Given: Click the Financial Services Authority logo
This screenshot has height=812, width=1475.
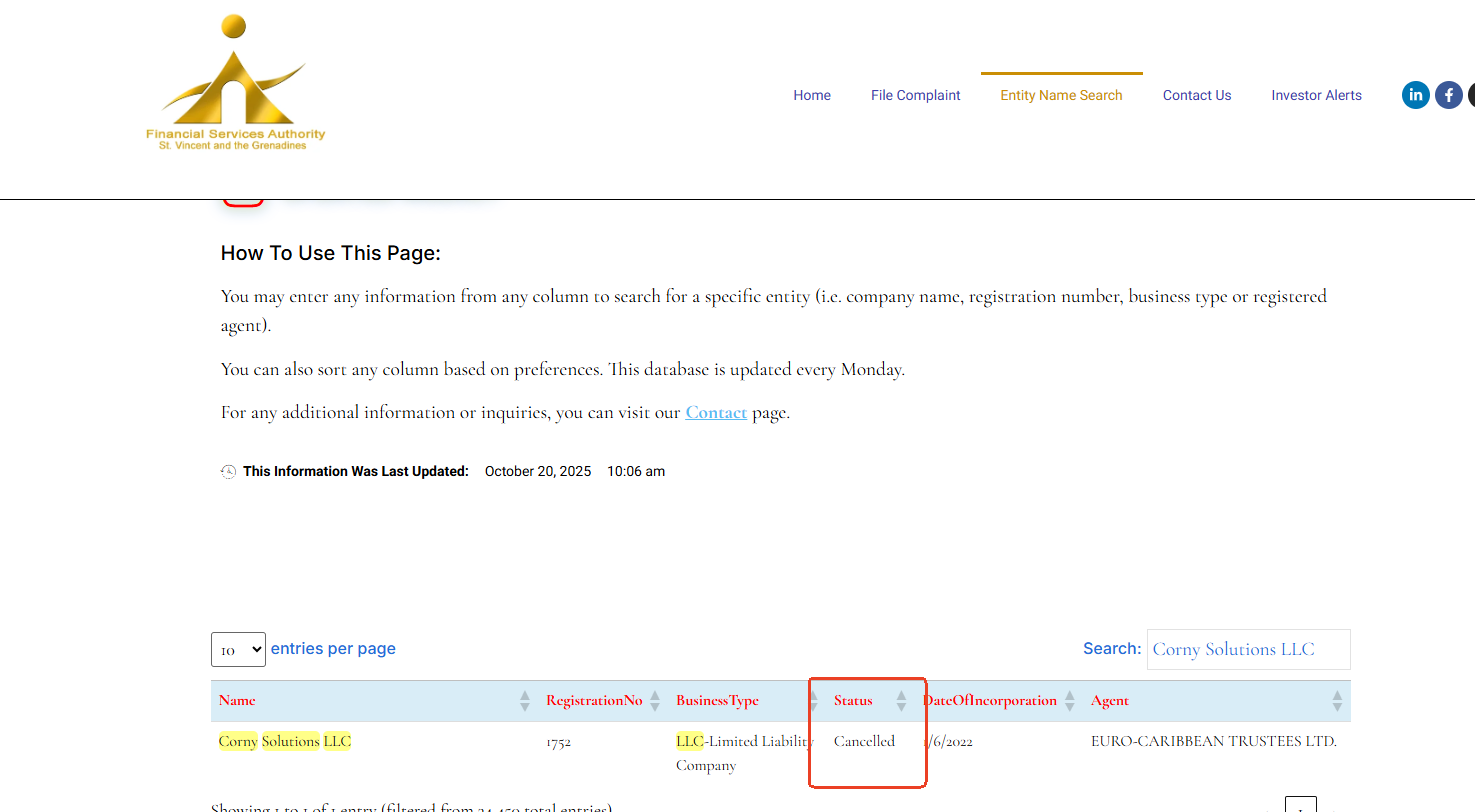Looking at the screenshot, I should tap(235, 84).
